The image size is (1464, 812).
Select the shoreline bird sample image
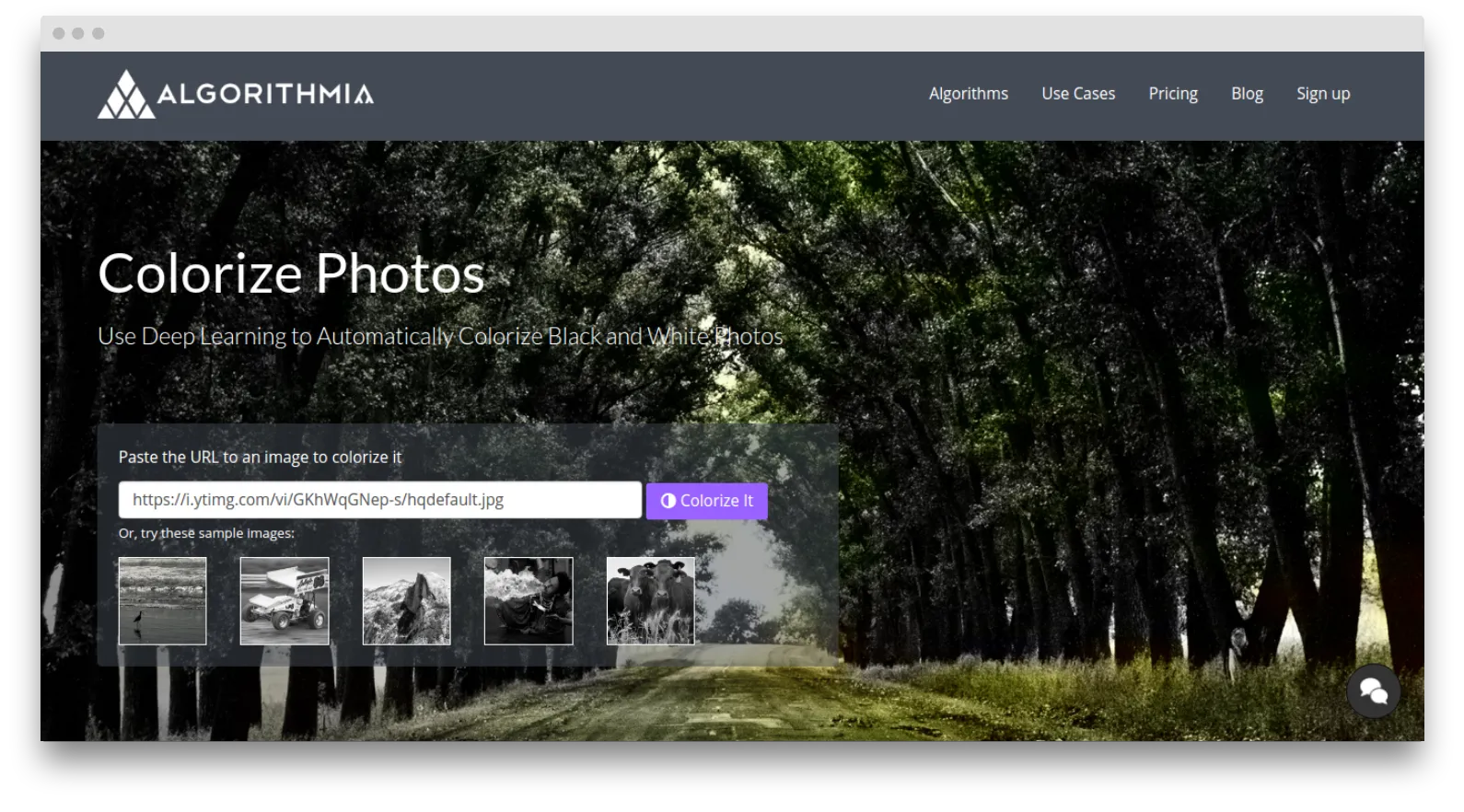pyautogui.click(x=162, y=601)
